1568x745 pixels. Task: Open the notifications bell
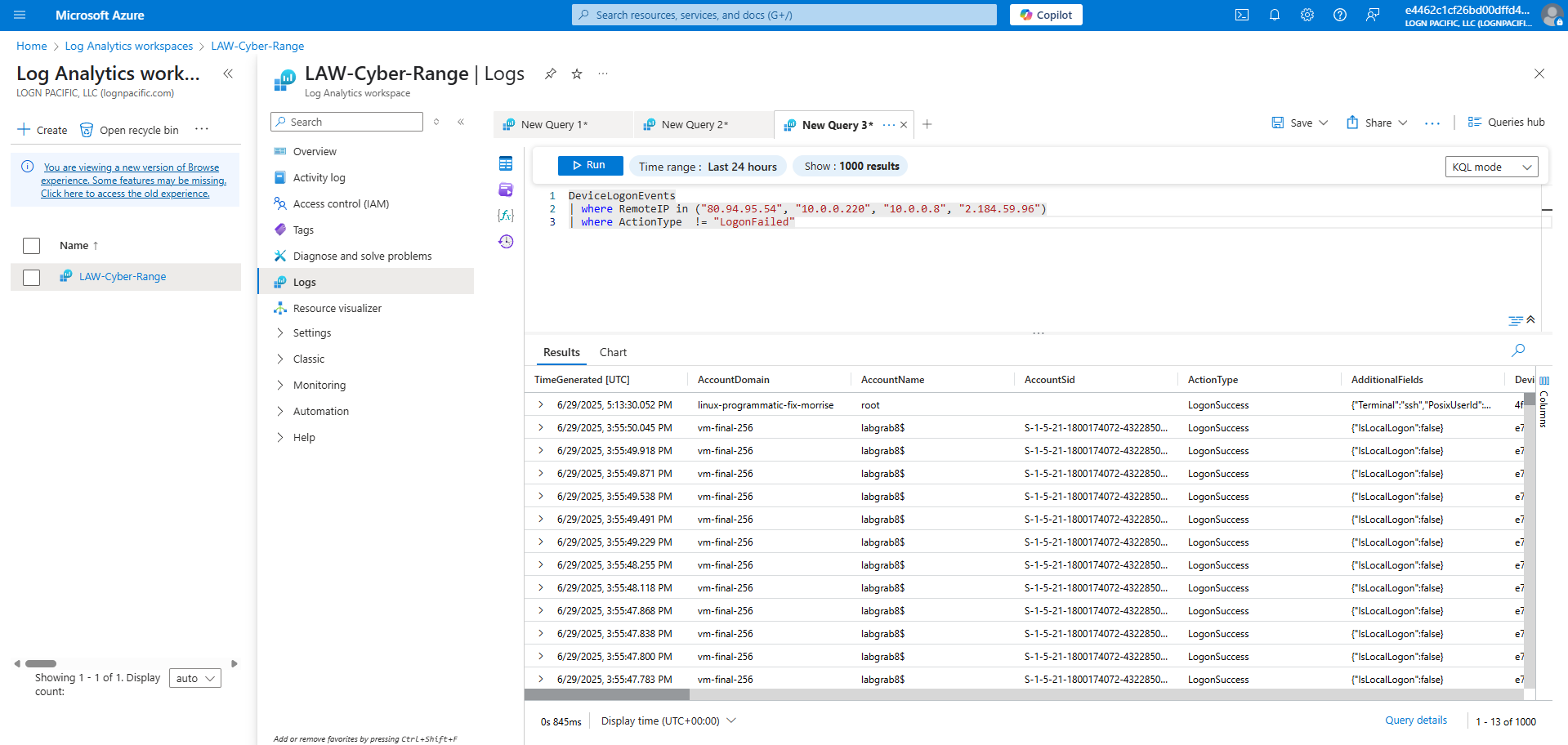[x=1275, y=15]
